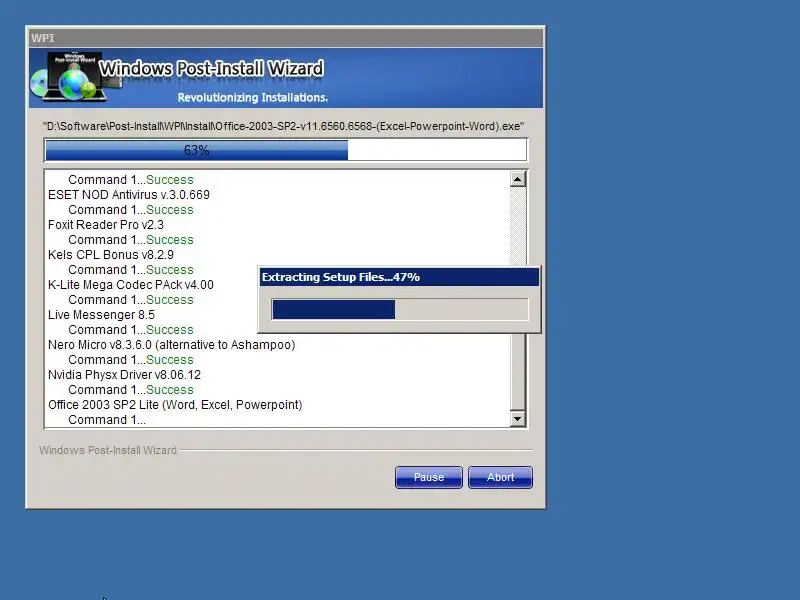800x600 pixels.
Task: Select the Nero Micro v8.3.6.0 entry
Action: pos(171,345)
